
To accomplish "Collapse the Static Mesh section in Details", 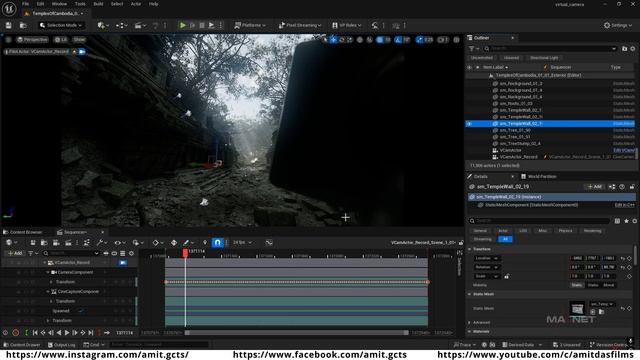I will click(470, 294).
